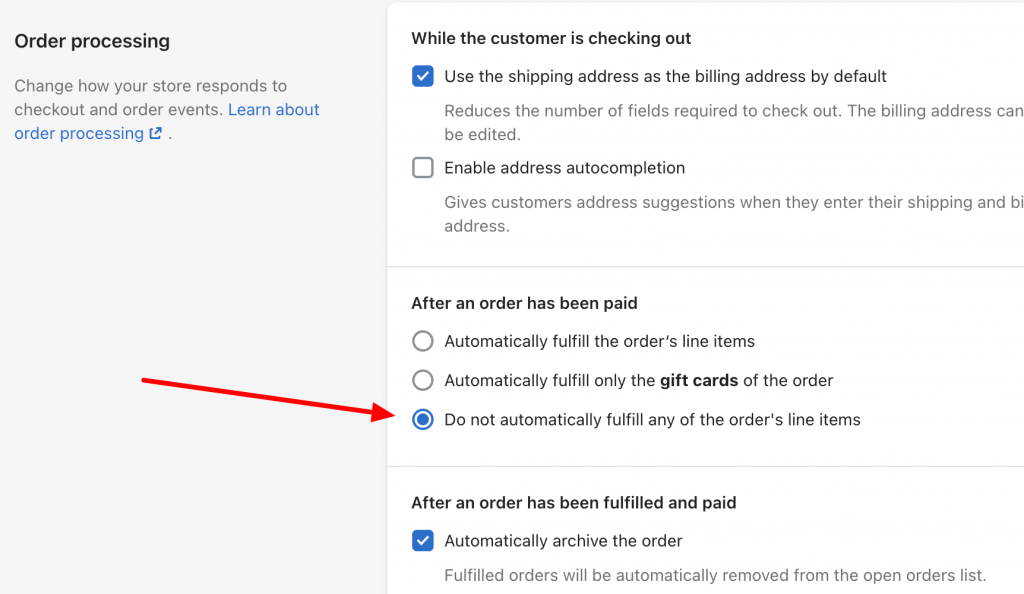Uncheck shipping address as billing address checkbox
This screenshot has width=1024, height=594.
[x=423, y=76]
